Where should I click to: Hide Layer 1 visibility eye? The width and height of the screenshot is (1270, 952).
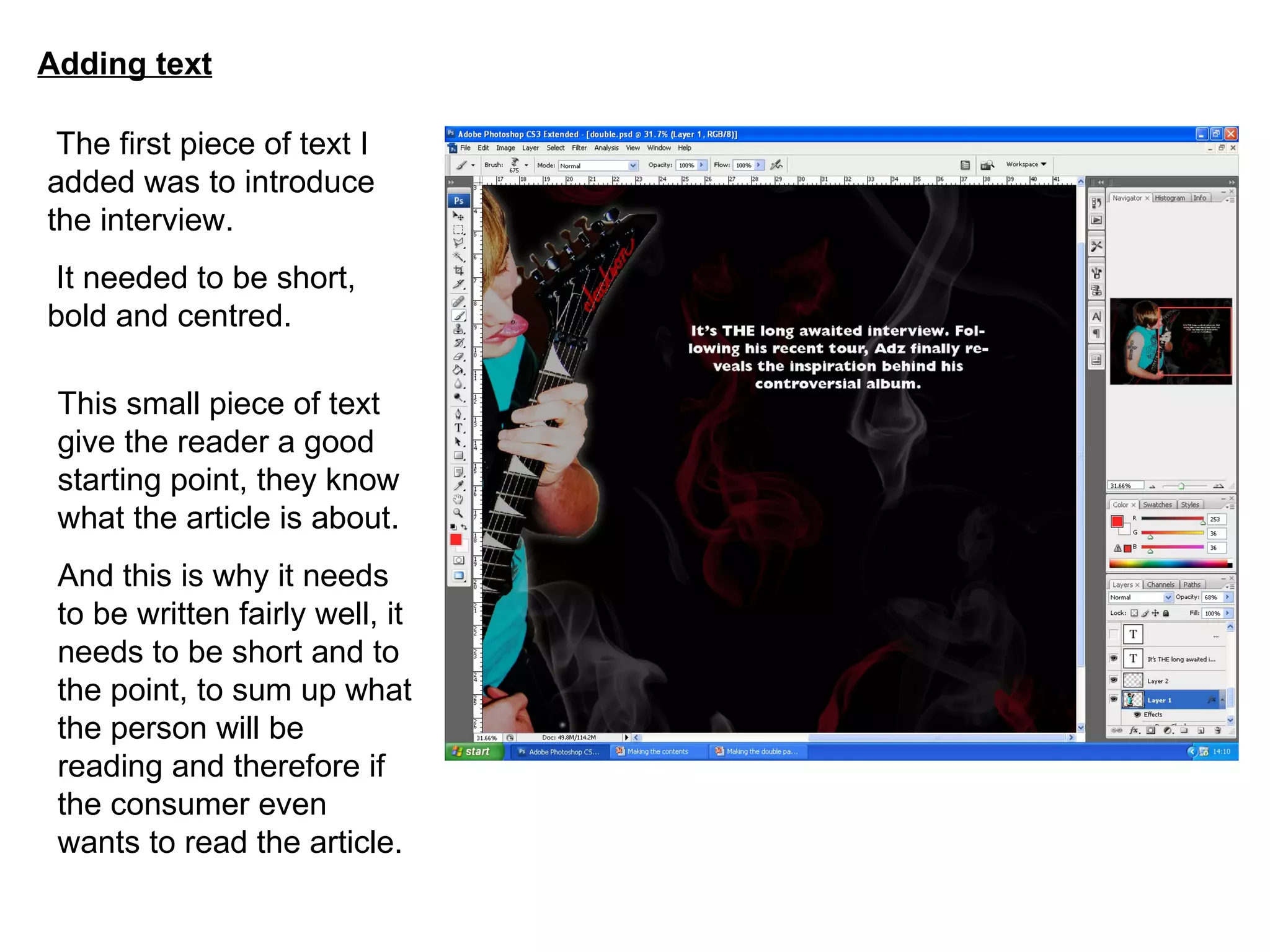click(1114, 699)
